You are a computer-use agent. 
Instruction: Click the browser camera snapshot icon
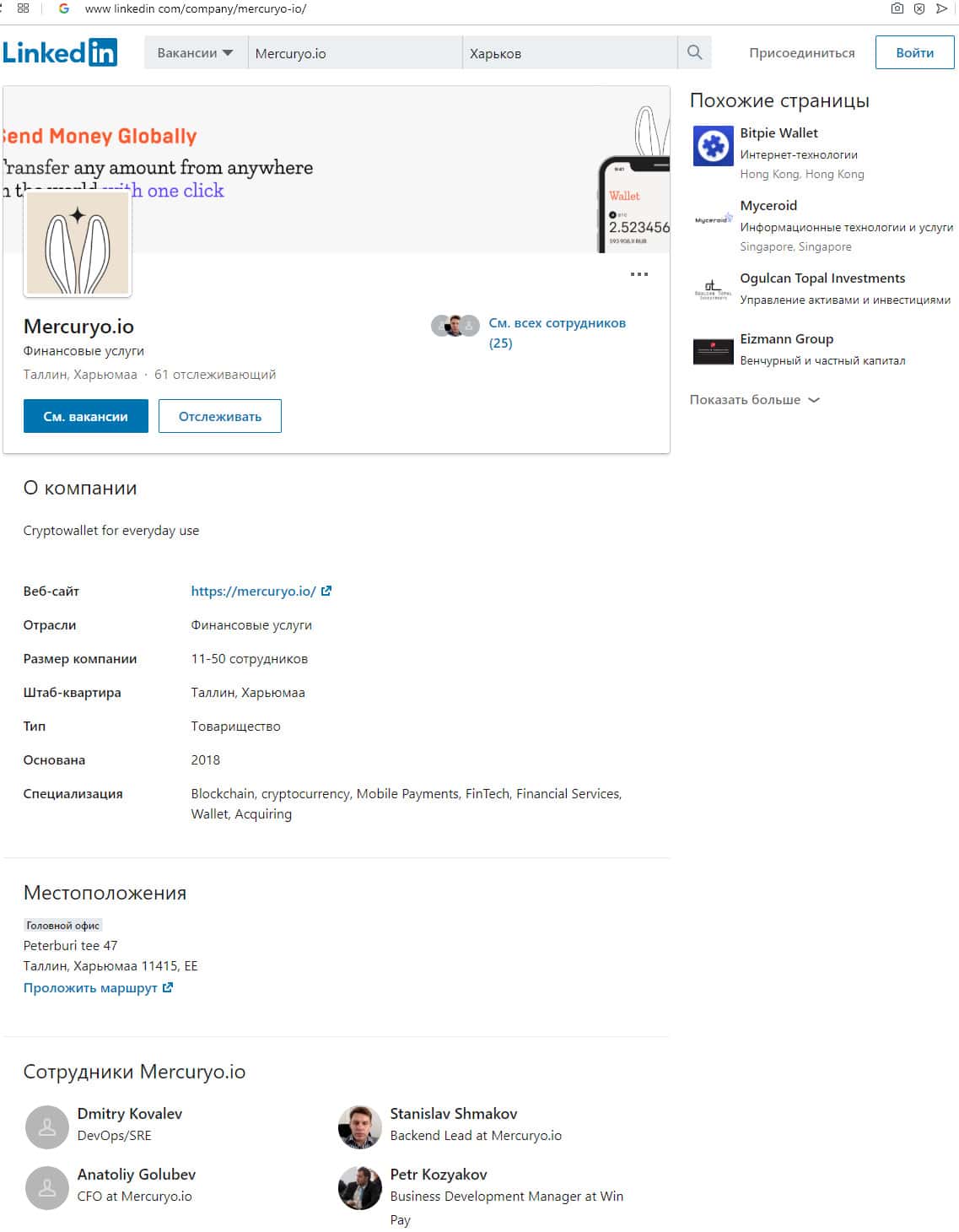click(897, 8)
